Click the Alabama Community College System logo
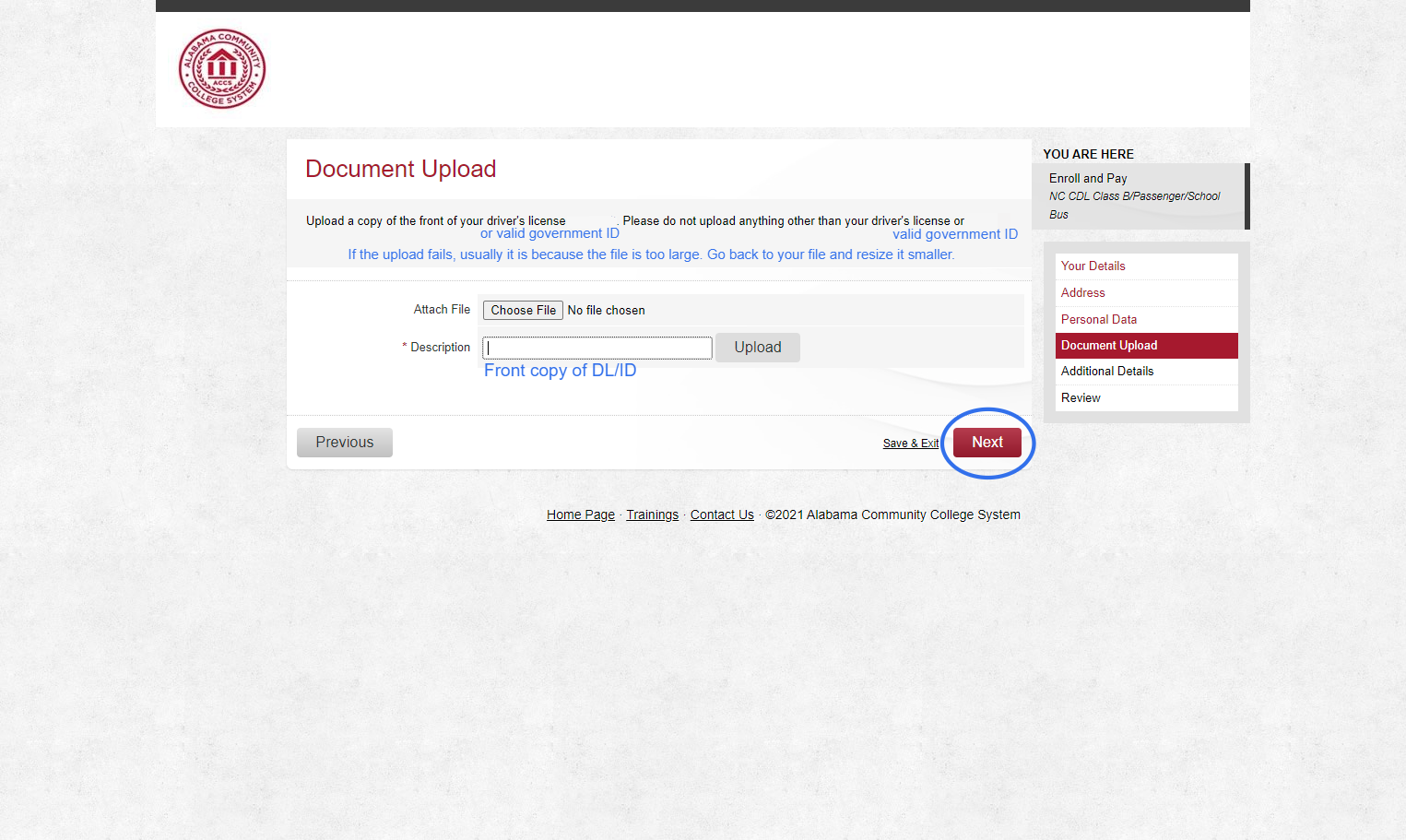 pos(222,68)
